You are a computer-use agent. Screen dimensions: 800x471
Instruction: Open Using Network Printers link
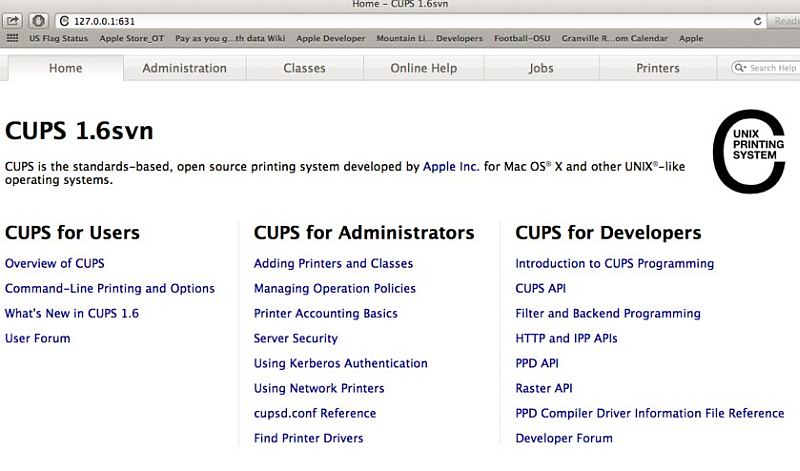tap(319, 388)
